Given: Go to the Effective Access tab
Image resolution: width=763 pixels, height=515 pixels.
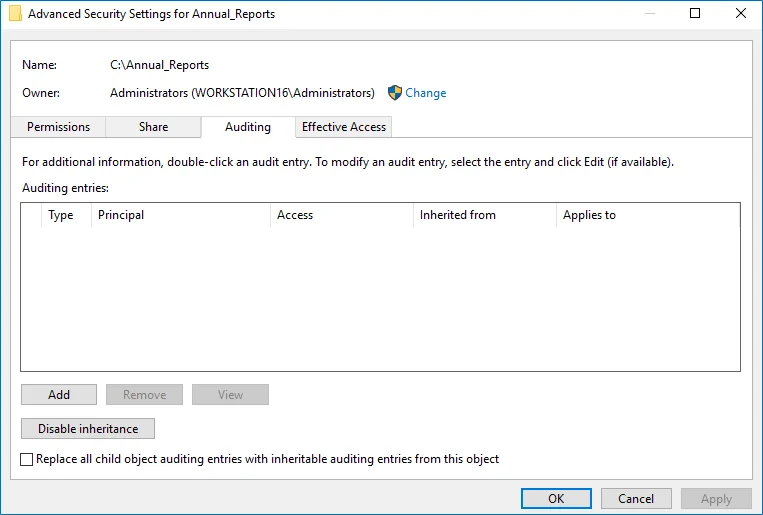Looking at the screenshot, I should 344,127.
